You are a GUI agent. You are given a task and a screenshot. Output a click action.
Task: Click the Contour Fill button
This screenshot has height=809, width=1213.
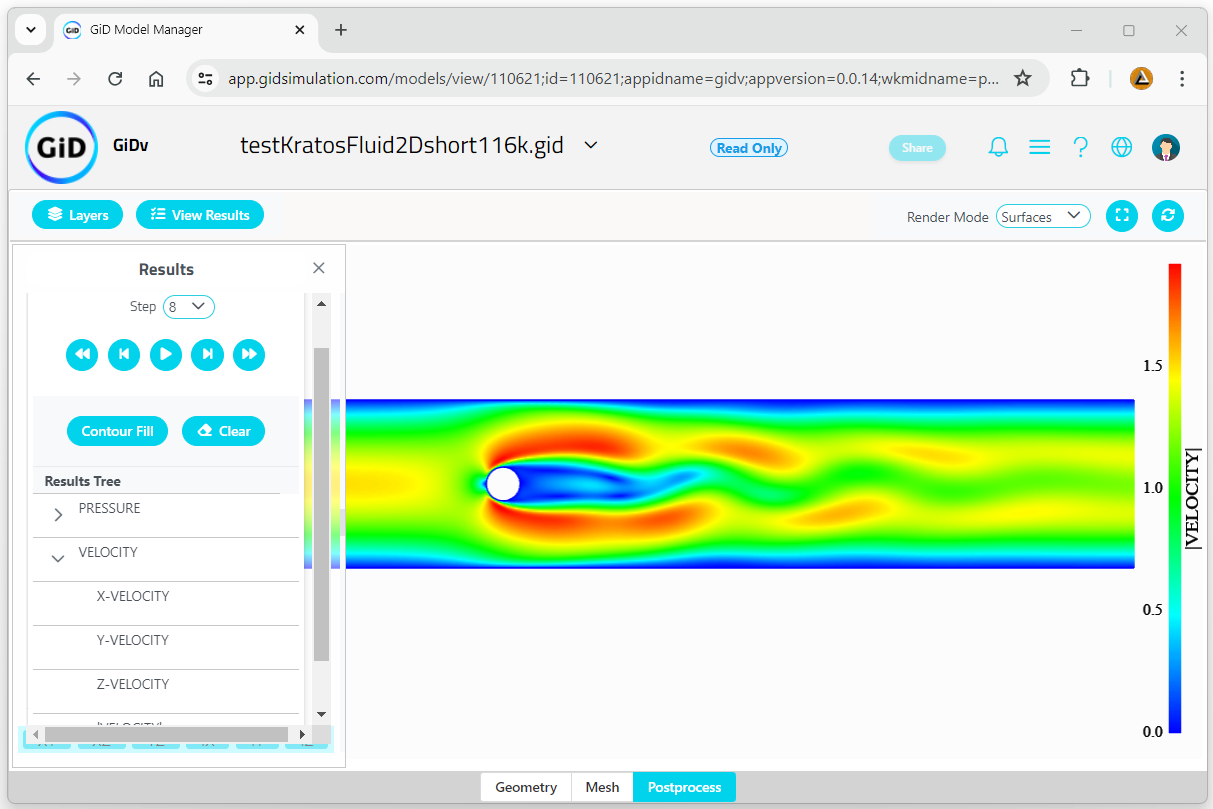pos(118,431)
